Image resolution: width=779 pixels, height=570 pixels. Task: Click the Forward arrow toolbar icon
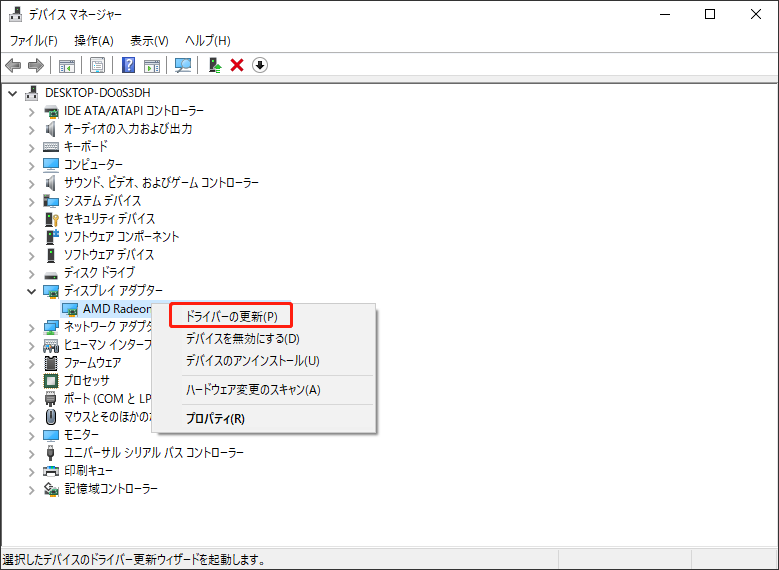36,65
